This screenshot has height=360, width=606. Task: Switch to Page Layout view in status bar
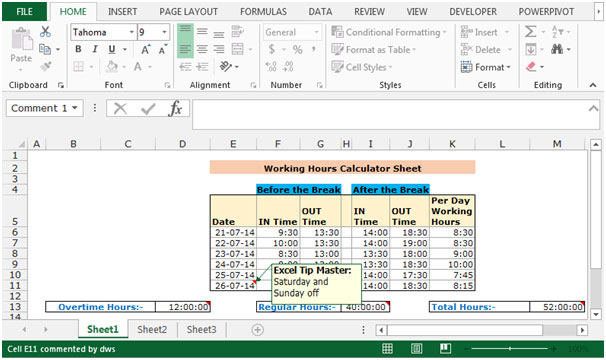point(416,349)
